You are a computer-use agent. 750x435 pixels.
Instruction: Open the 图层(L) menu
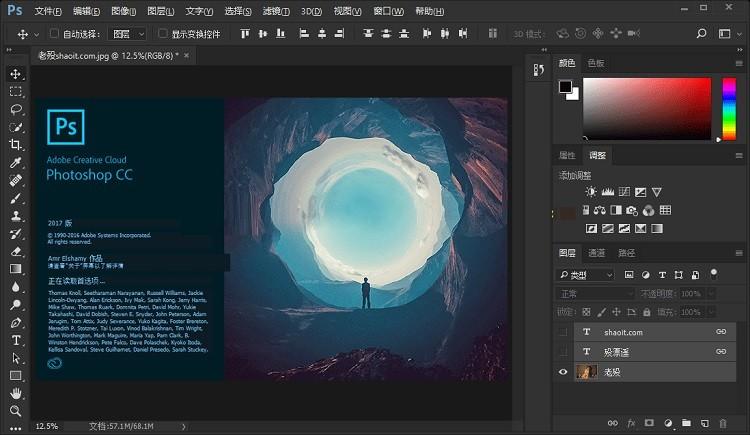click(161, 11)
